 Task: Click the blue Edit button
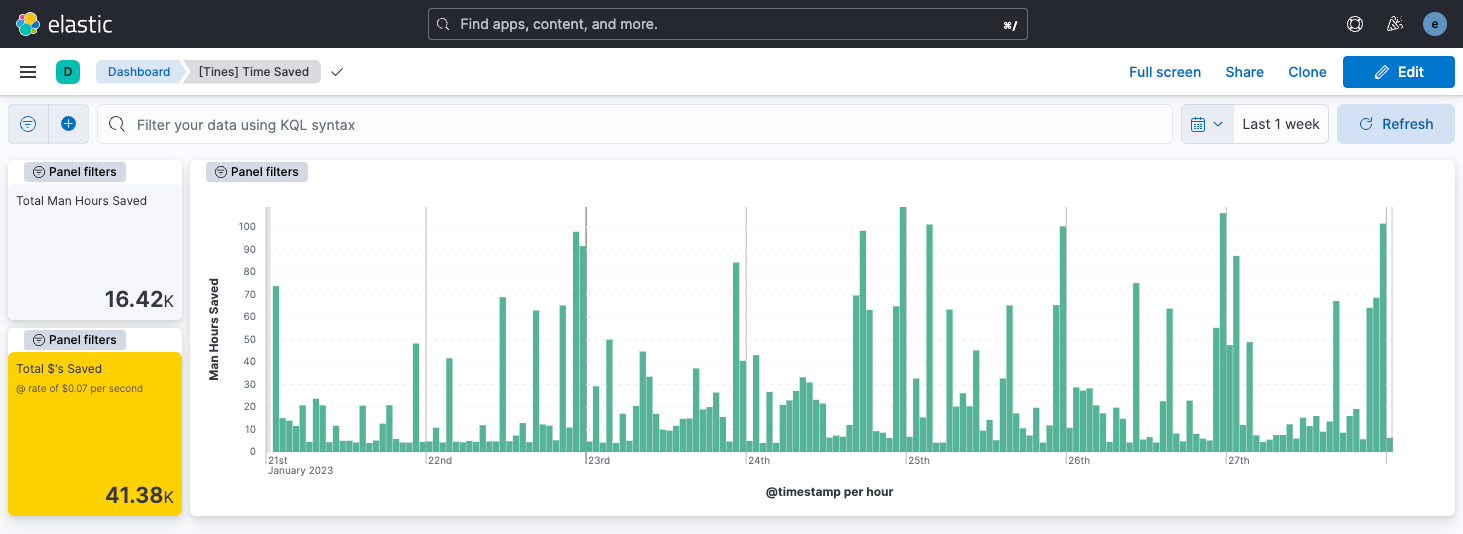pos(1398,72)
